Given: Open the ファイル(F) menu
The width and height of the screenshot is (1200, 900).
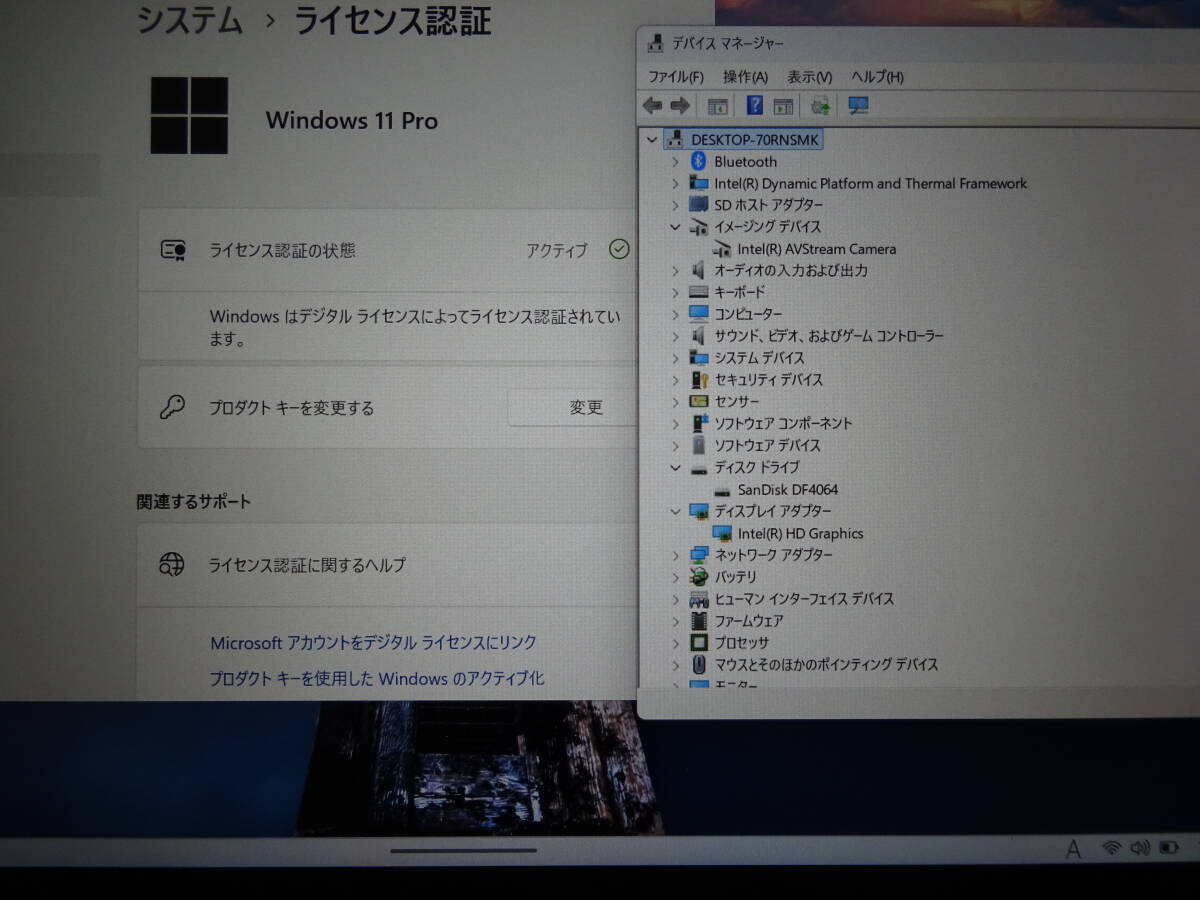Looking at the screenshot, I should (x=676, y=77).
